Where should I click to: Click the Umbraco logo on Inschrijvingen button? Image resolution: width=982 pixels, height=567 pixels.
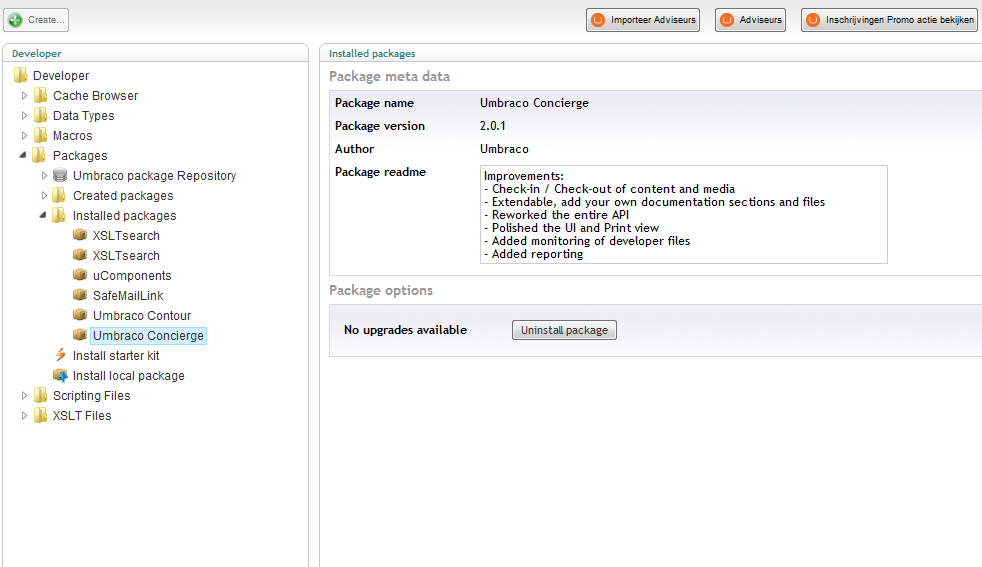813,20
